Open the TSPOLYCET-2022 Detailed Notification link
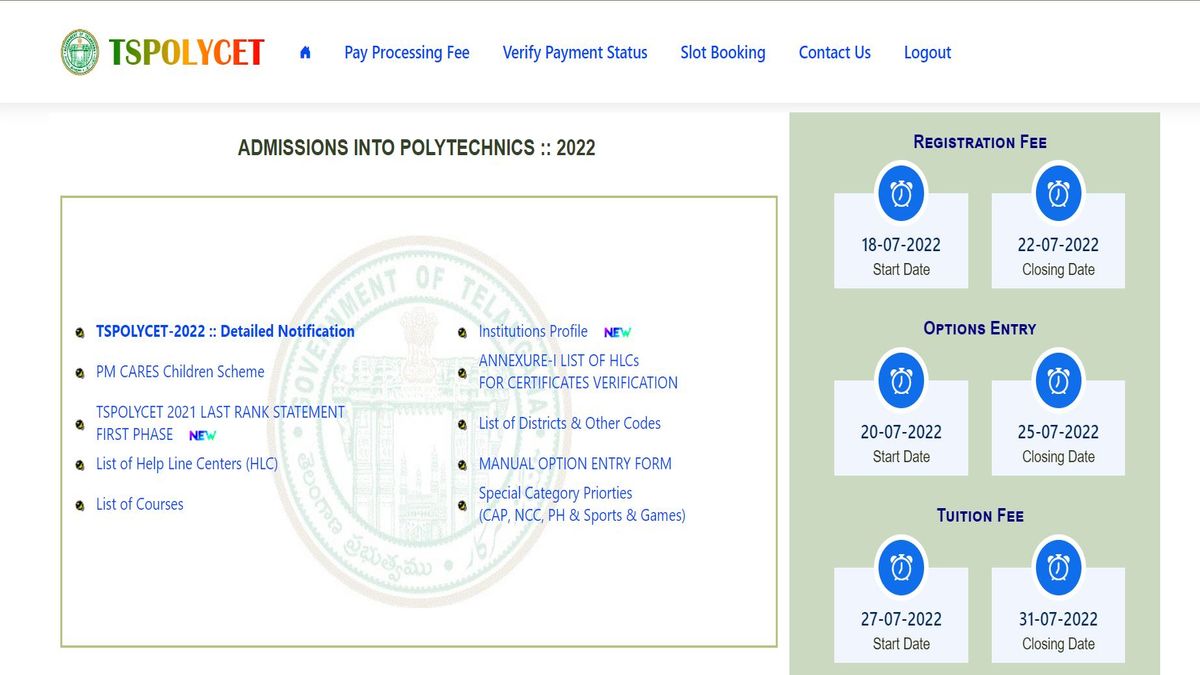Screen dimensions: 1200x675 (x=225, y=331)
